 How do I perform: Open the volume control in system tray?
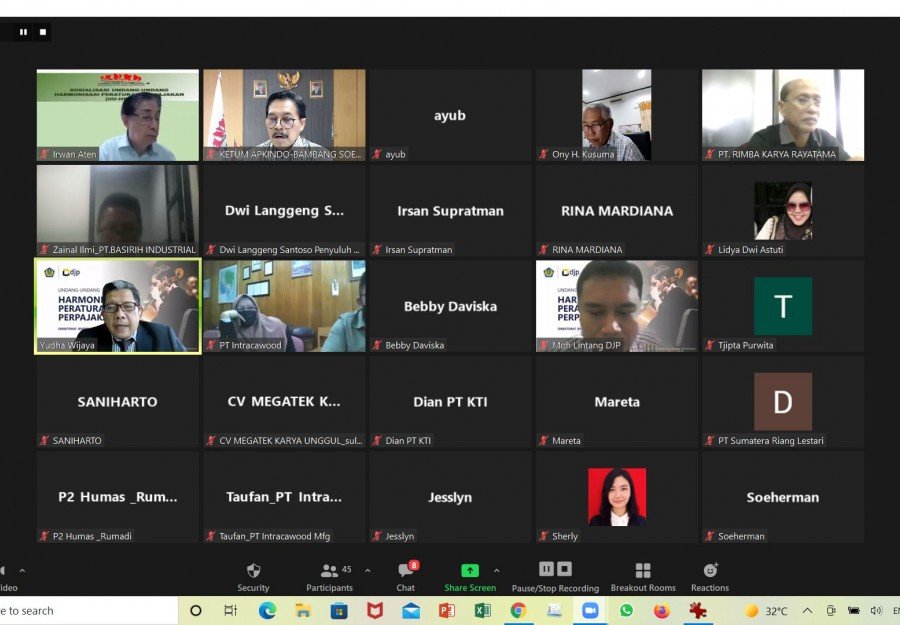click(876, 611)
